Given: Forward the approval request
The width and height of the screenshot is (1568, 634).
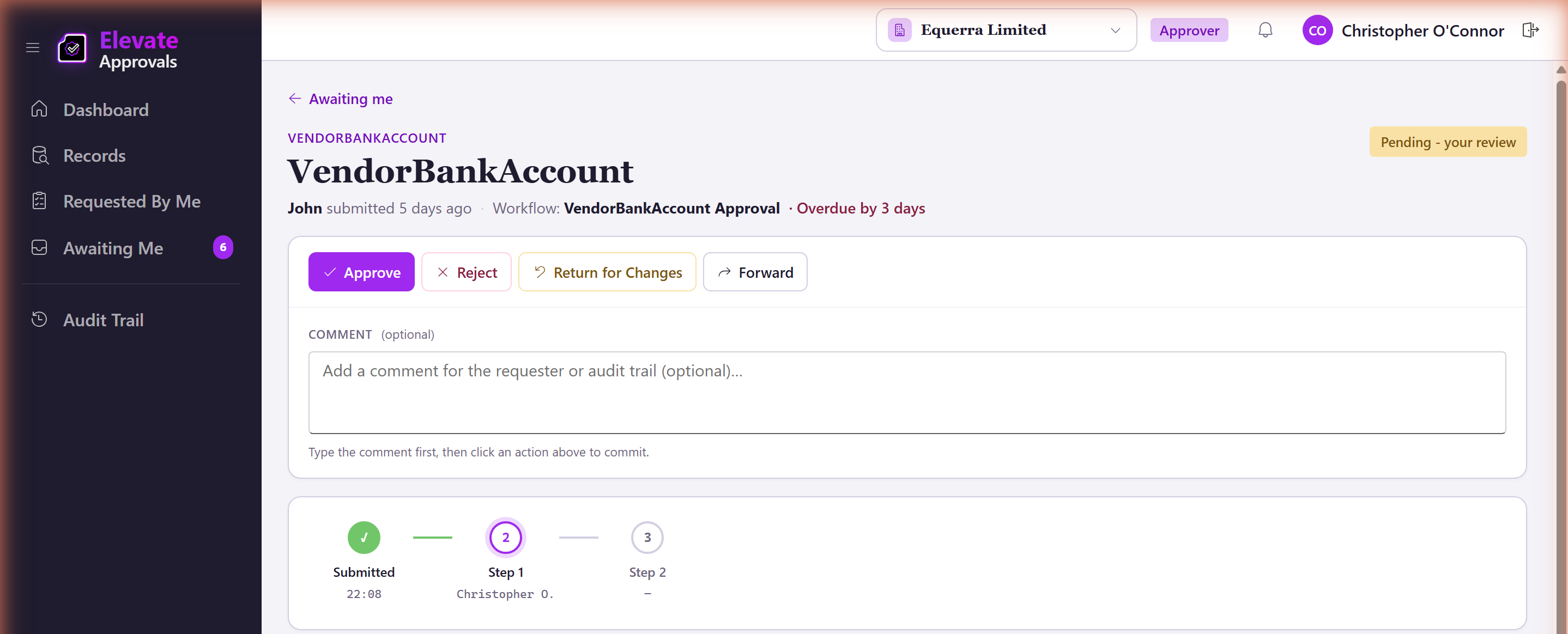Looking at the screenshot, I should 755,272.
